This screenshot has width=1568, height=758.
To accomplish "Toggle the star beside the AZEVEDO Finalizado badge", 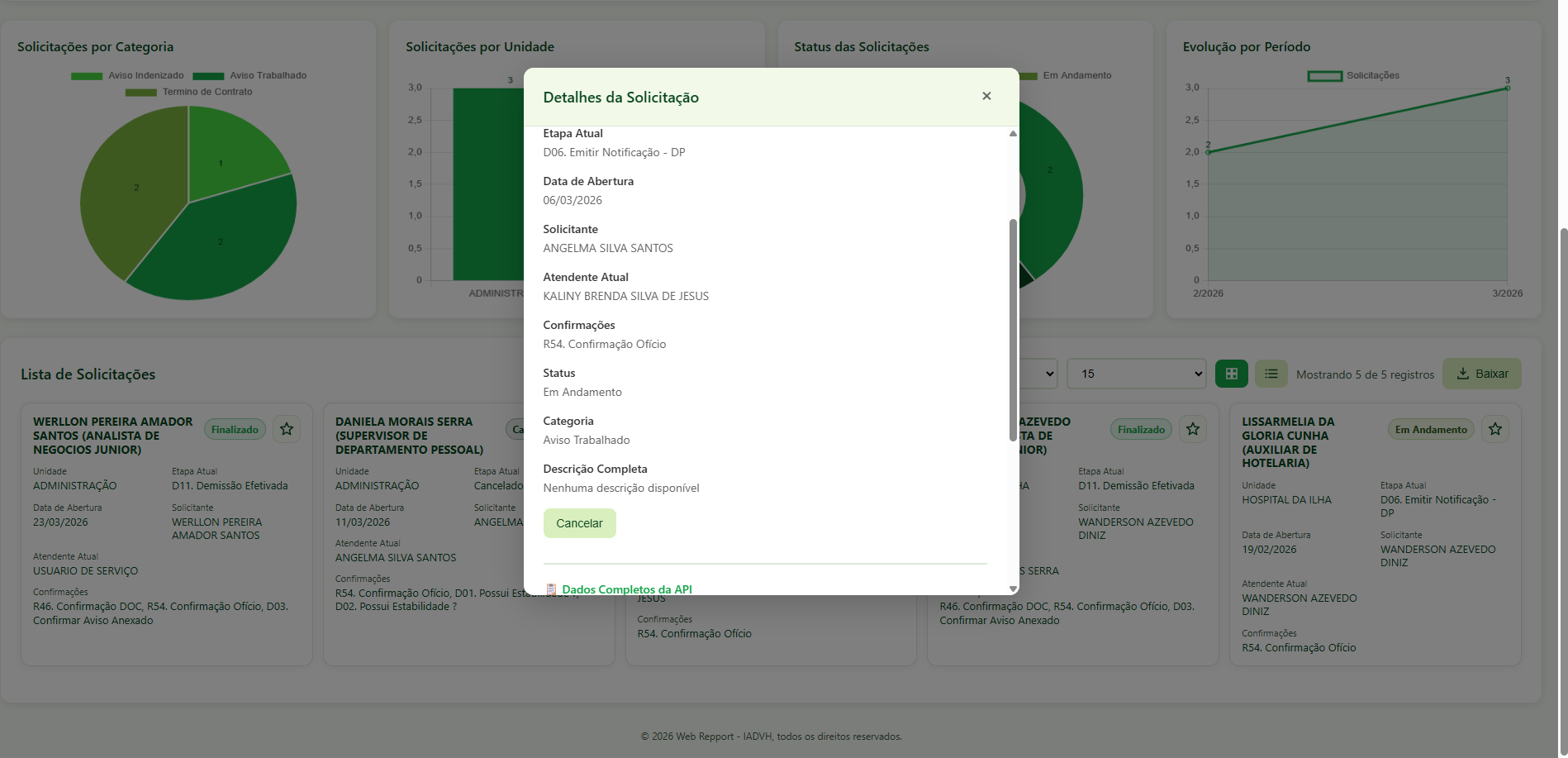I will point(1193,429).
